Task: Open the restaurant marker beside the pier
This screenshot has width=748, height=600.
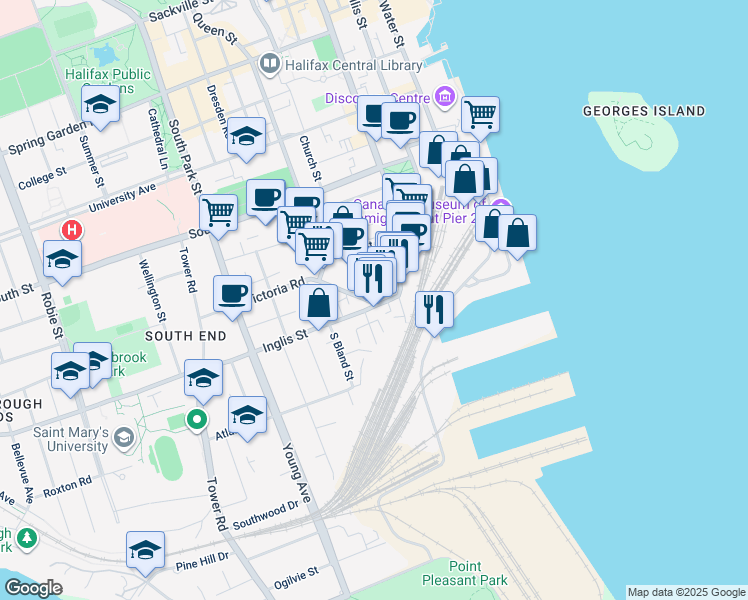Action: pyautogui.click(x=434, y=309)
